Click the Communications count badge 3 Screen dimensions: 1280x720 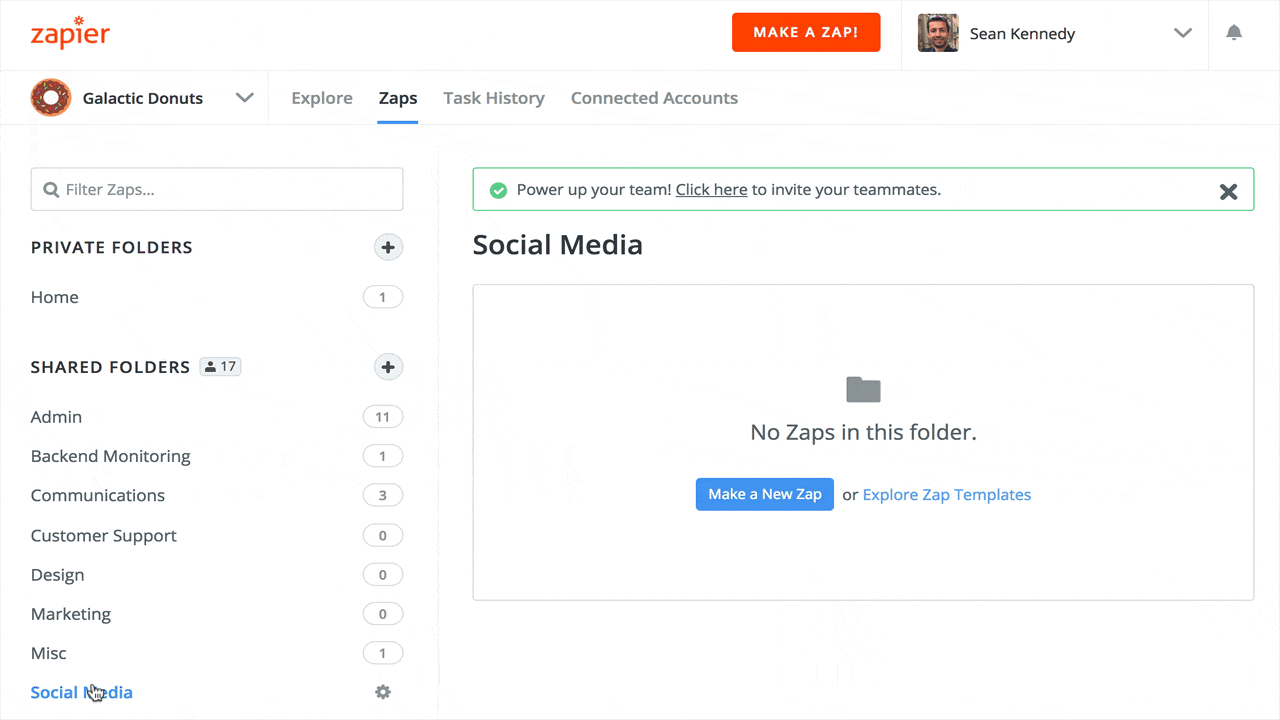(383, 495)
